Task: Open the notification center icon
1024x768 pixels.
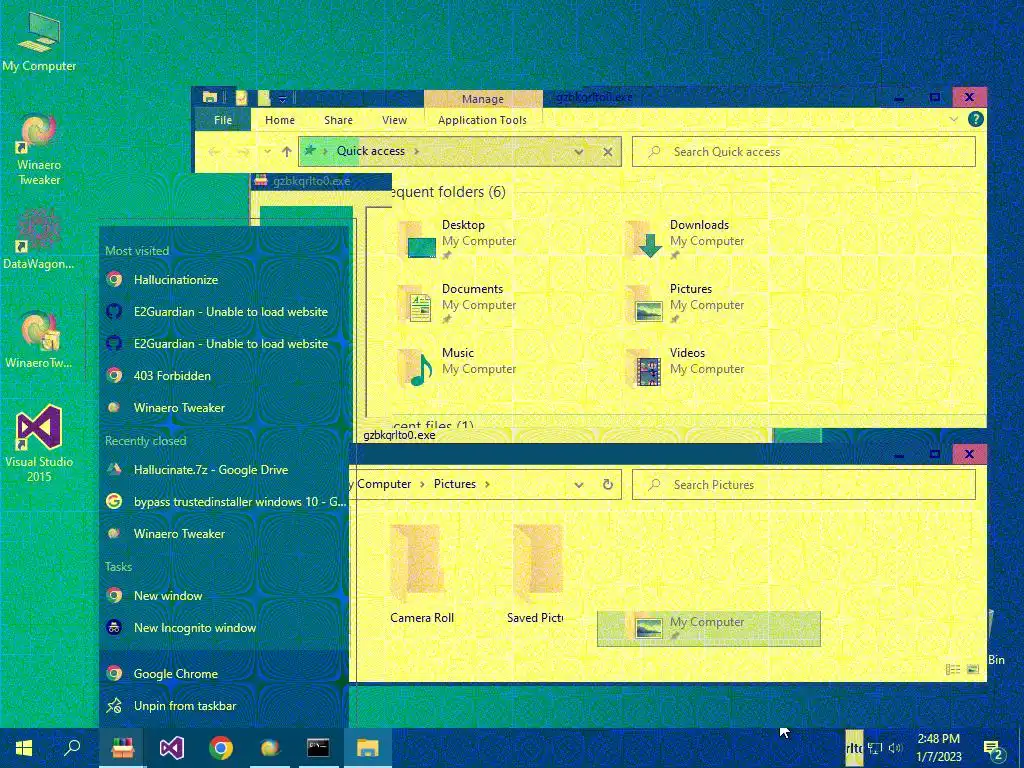Action: 995,748
